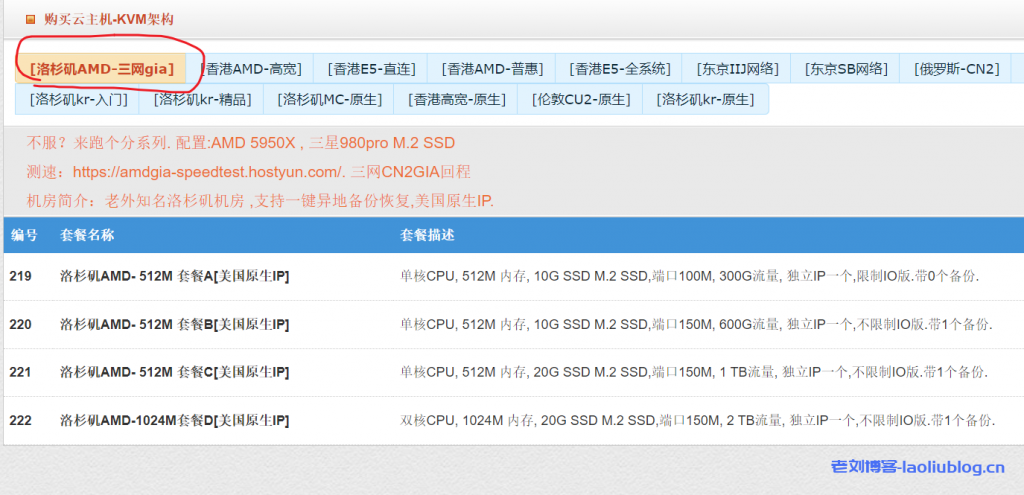Switch to the 洛杉矶kr-原生 tab
Screen dimensions: 1024x495
[705, 99]
